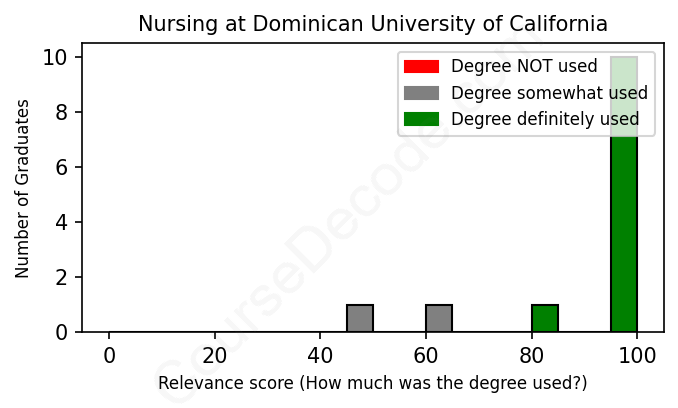
Task: Click the green 'Degree definitely used' legend swatch
Action: pos(421,119)
